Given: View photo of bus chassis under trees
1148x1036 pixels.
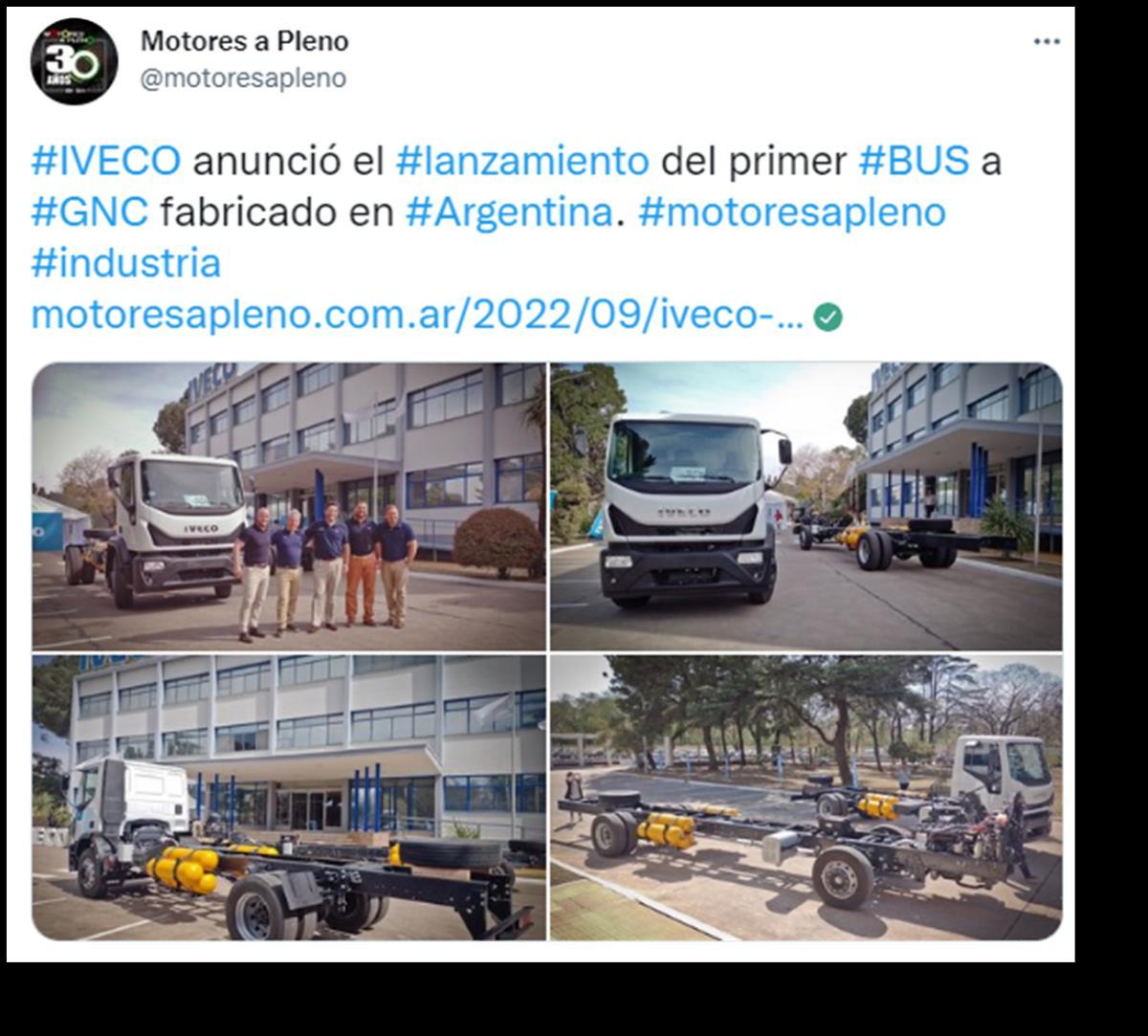Looking at the screenshot, I should [x=806, y=797].
